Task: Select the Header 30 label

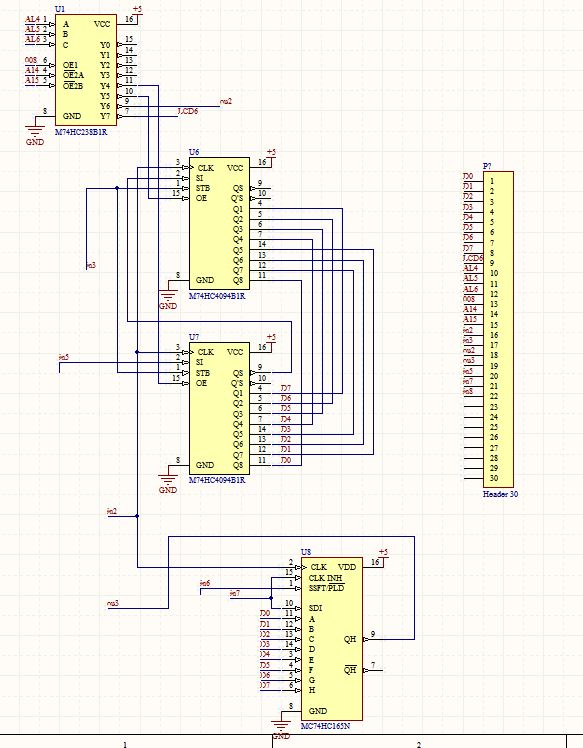Action: (x=500, y=494)
